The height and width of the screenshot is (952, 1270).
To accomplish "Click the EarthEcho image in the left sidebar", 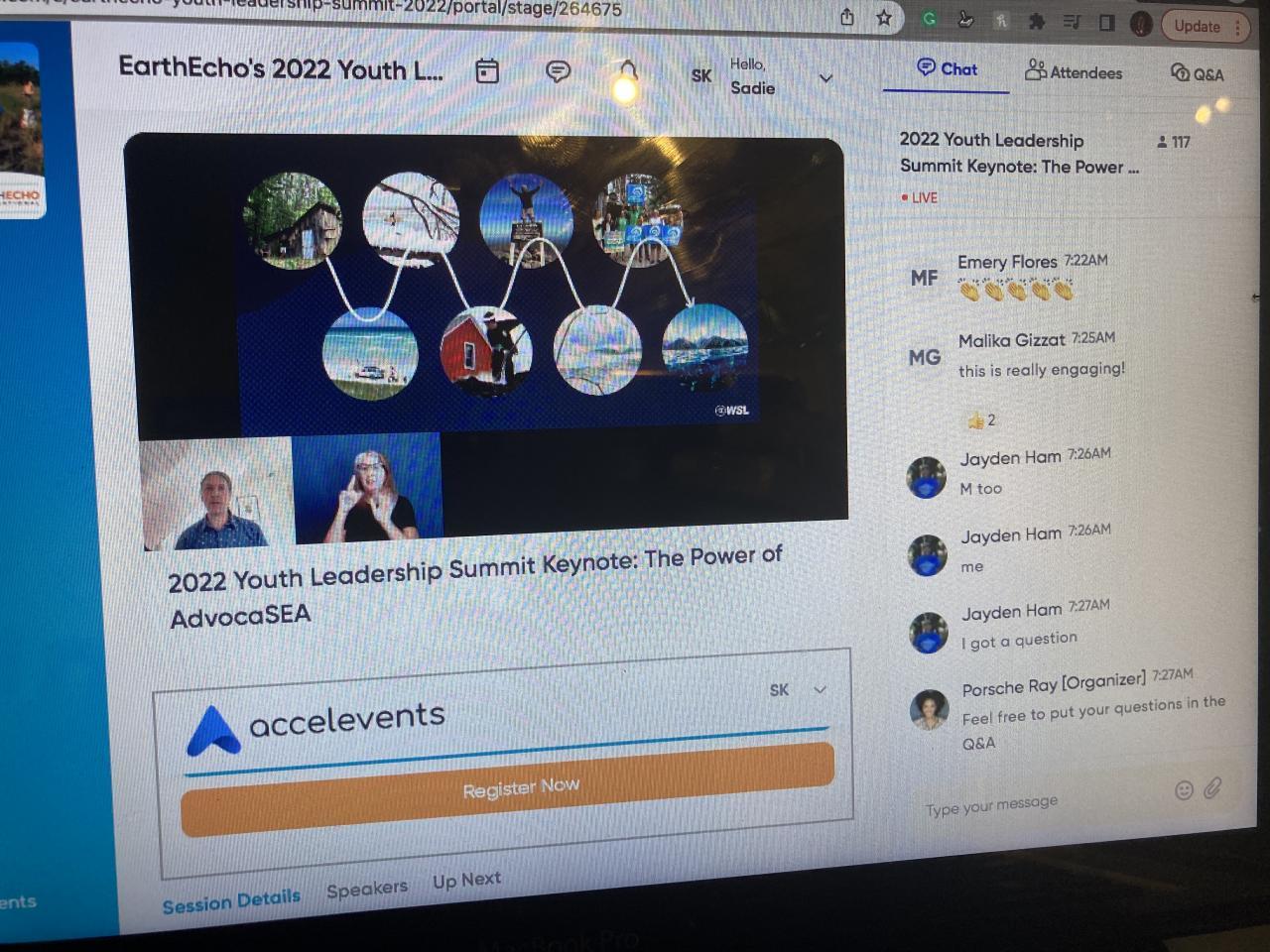I will pos(20,129).
